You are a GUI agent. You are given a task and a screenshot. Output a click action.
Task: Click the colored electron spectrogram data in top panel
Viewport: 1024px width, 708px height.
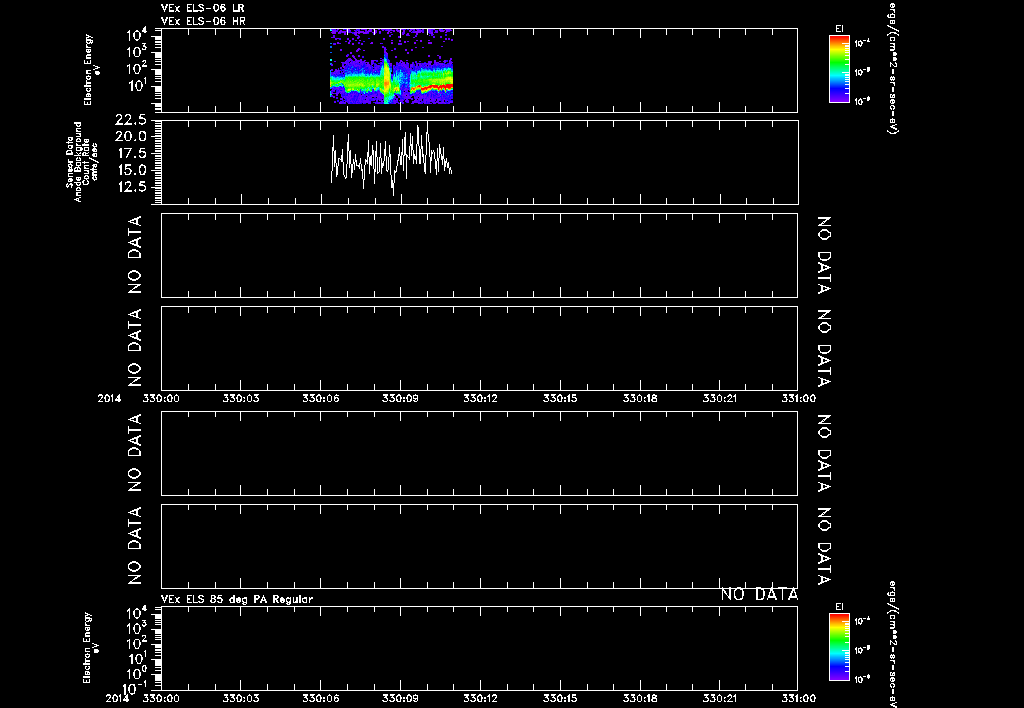[x=391, y=67]
